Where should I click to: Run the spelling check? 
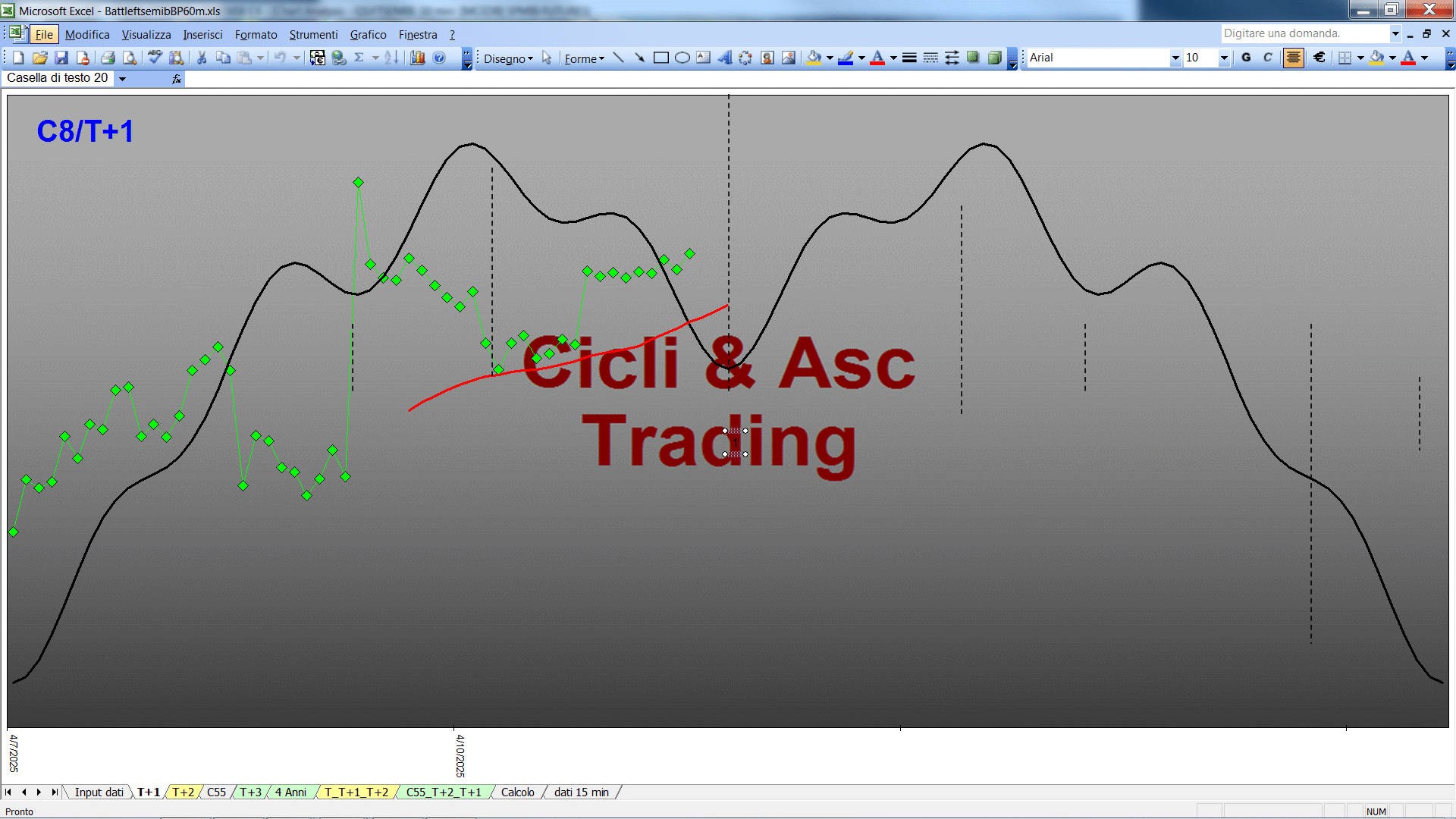155,58
